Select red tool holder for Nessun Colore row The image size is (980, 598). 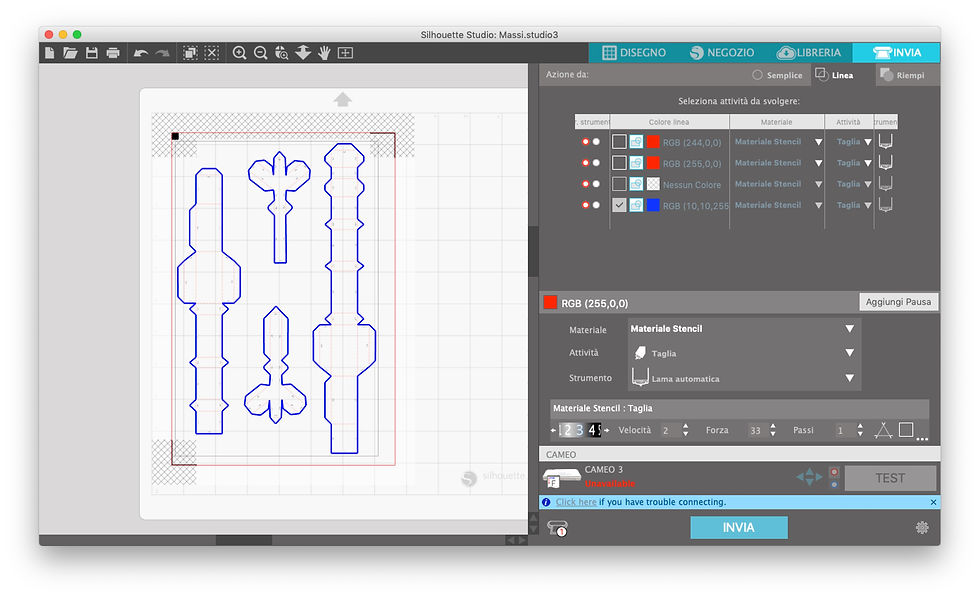pos(586,184)
